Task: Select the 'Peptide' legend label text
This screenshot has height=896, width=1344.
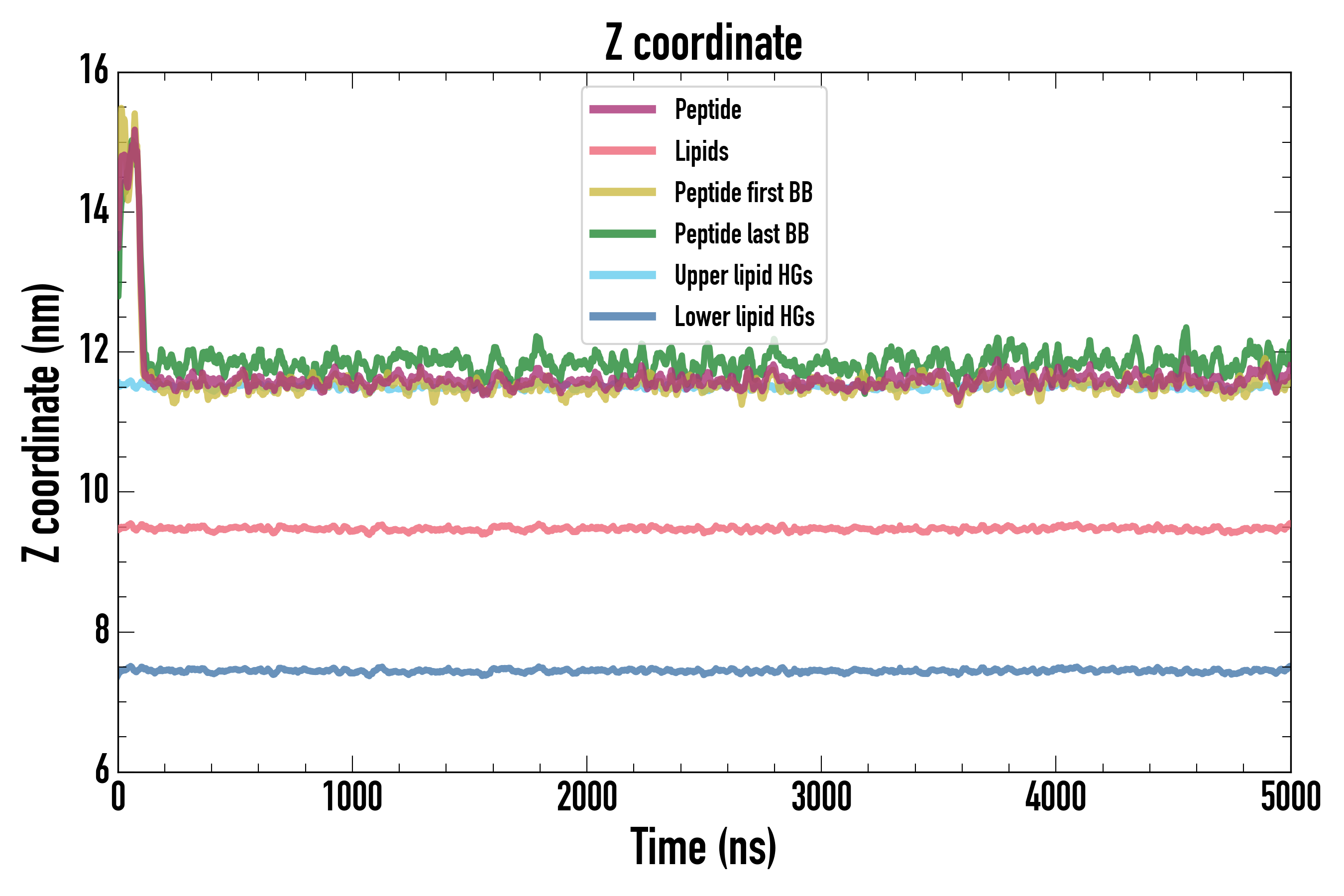Action: coord(707,109)
